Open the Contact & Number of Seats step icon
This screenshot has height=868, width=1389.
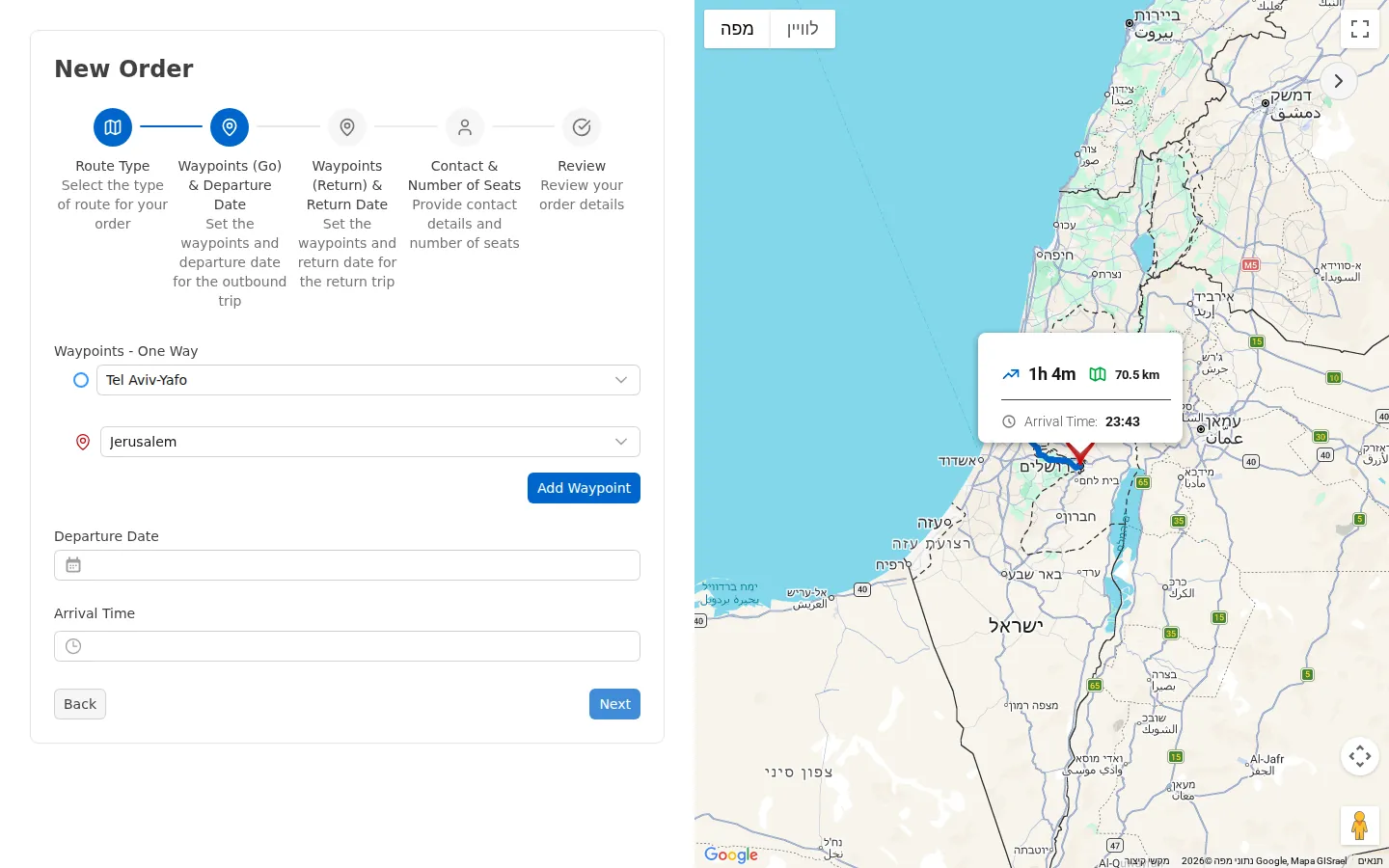465,127
